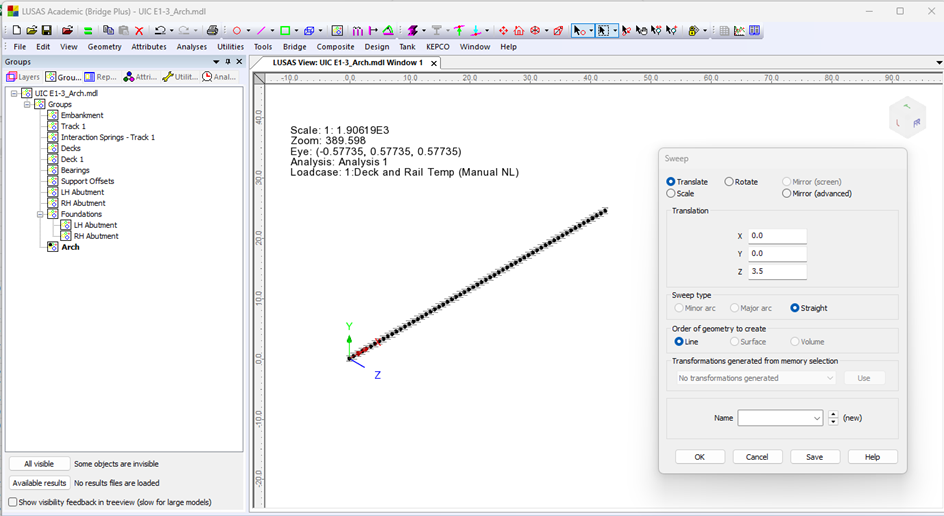Select the new Point geometry tool
This screenshot has width=944, height=516.
237,31
